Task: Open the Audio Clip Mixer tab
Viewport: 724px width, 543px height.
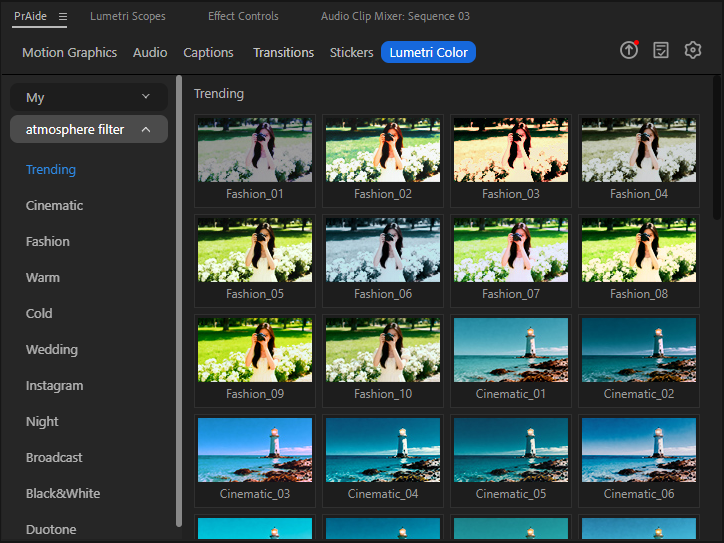Action: pyautogui.click(x=395, y=17)
